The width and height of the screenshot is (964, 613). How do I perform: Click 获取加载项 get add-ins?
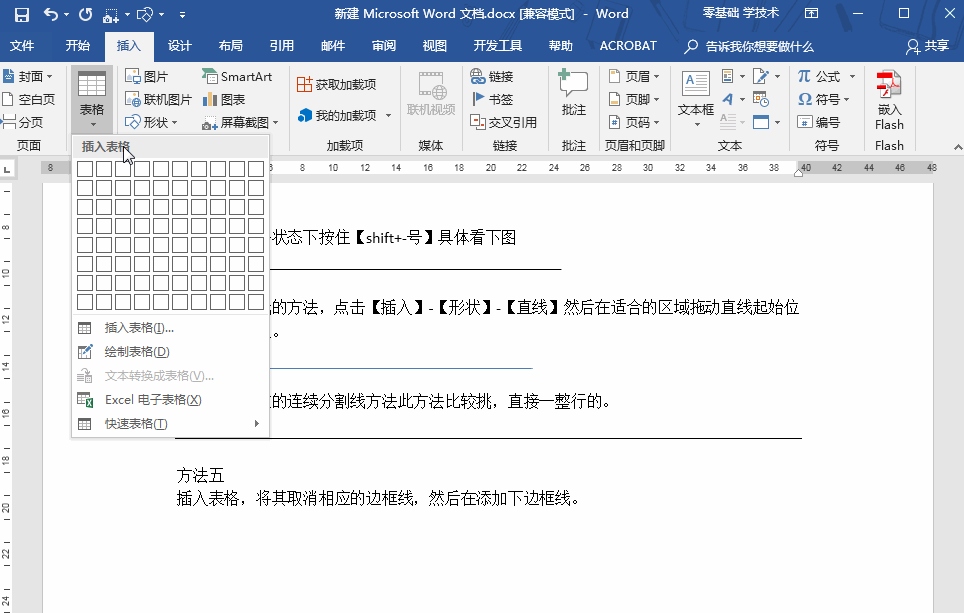point(336,84)
